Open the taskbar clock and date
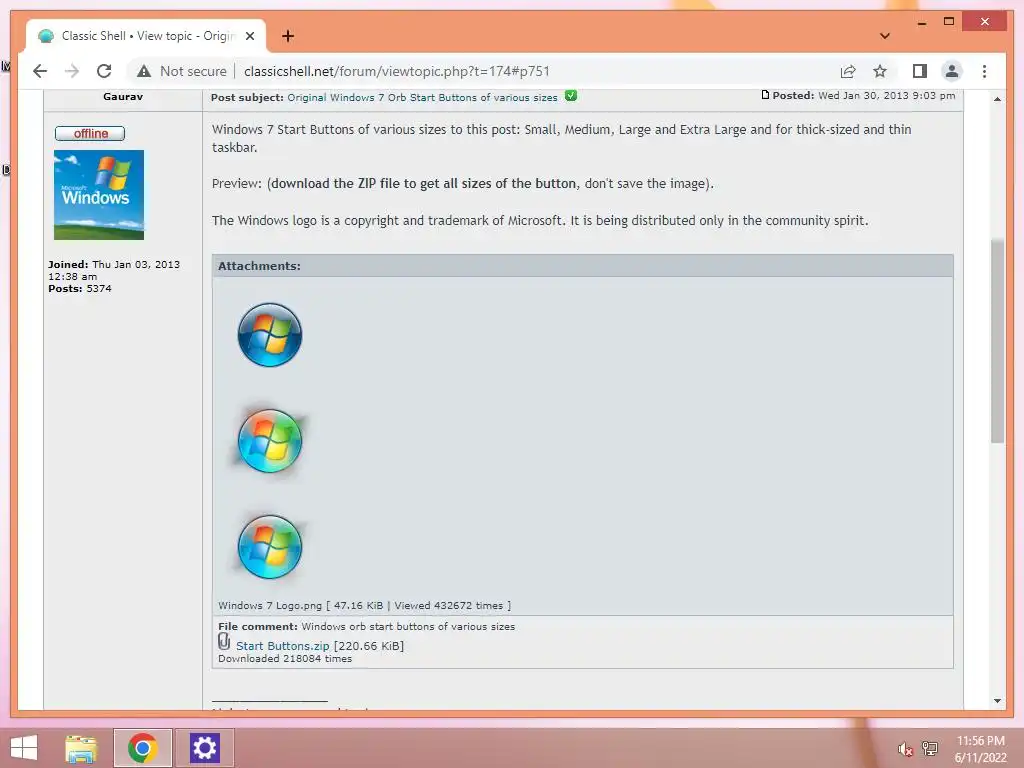 pos(980,749)
